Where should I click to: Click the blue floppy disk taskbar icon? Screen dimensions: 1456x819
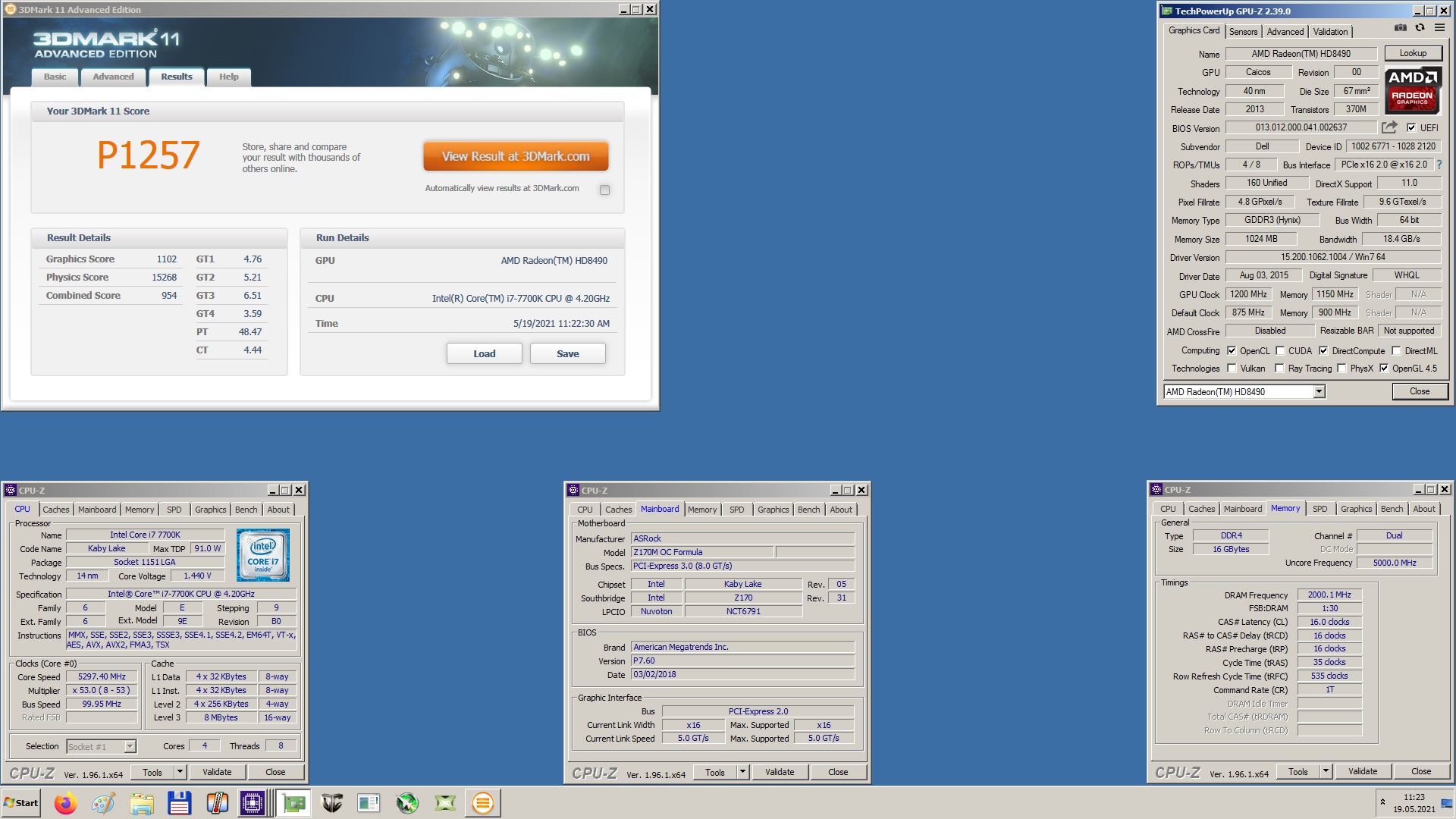click(180, 802)
